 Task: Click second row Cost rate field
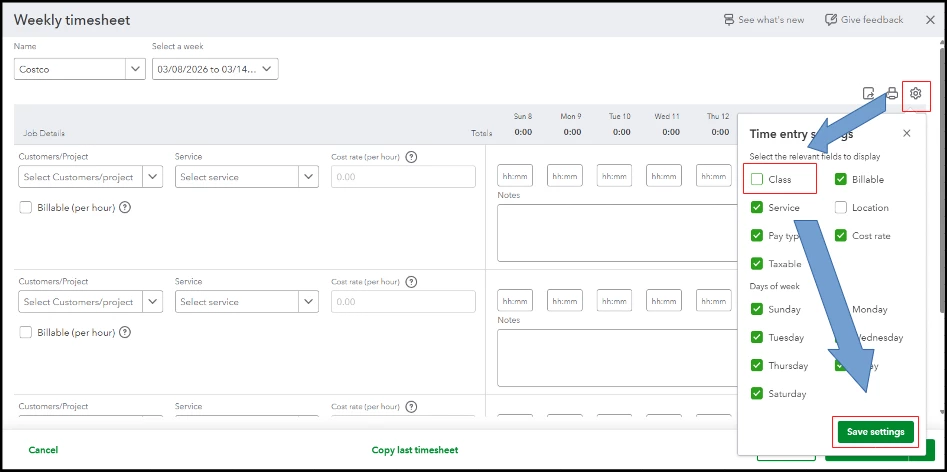pos(403,302)
